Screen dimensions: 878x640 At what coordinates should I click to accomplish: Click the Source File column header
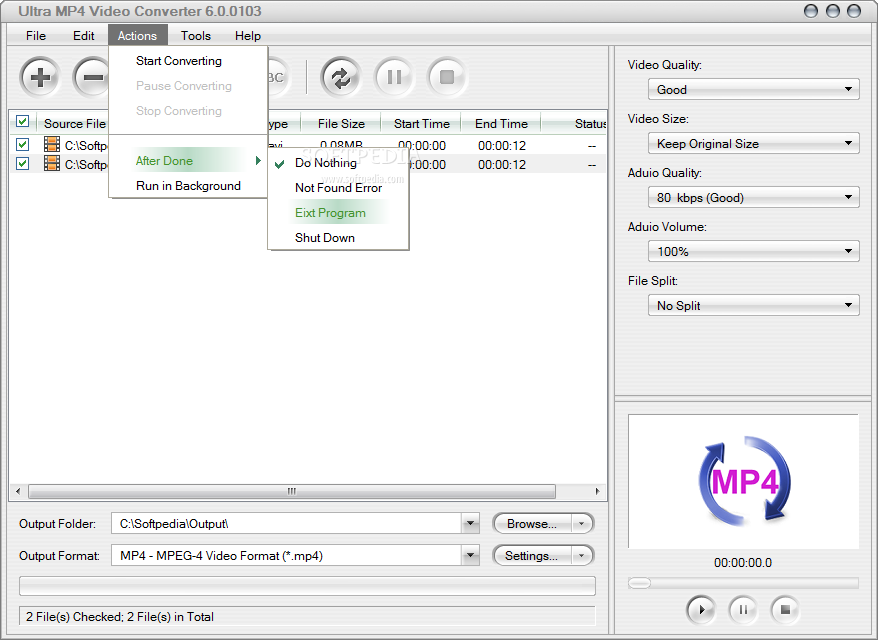[73, 123]
